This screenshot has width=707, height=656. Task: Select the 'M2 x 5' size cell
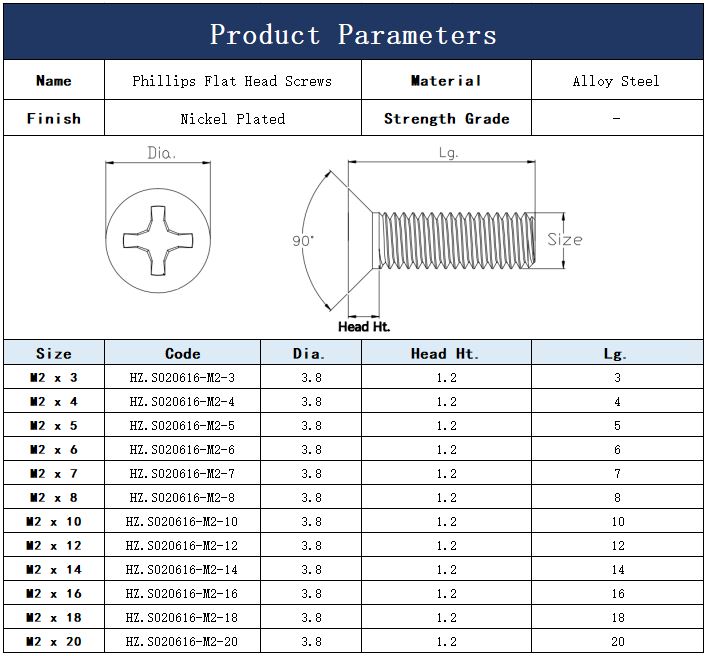[x=54, y=425]
